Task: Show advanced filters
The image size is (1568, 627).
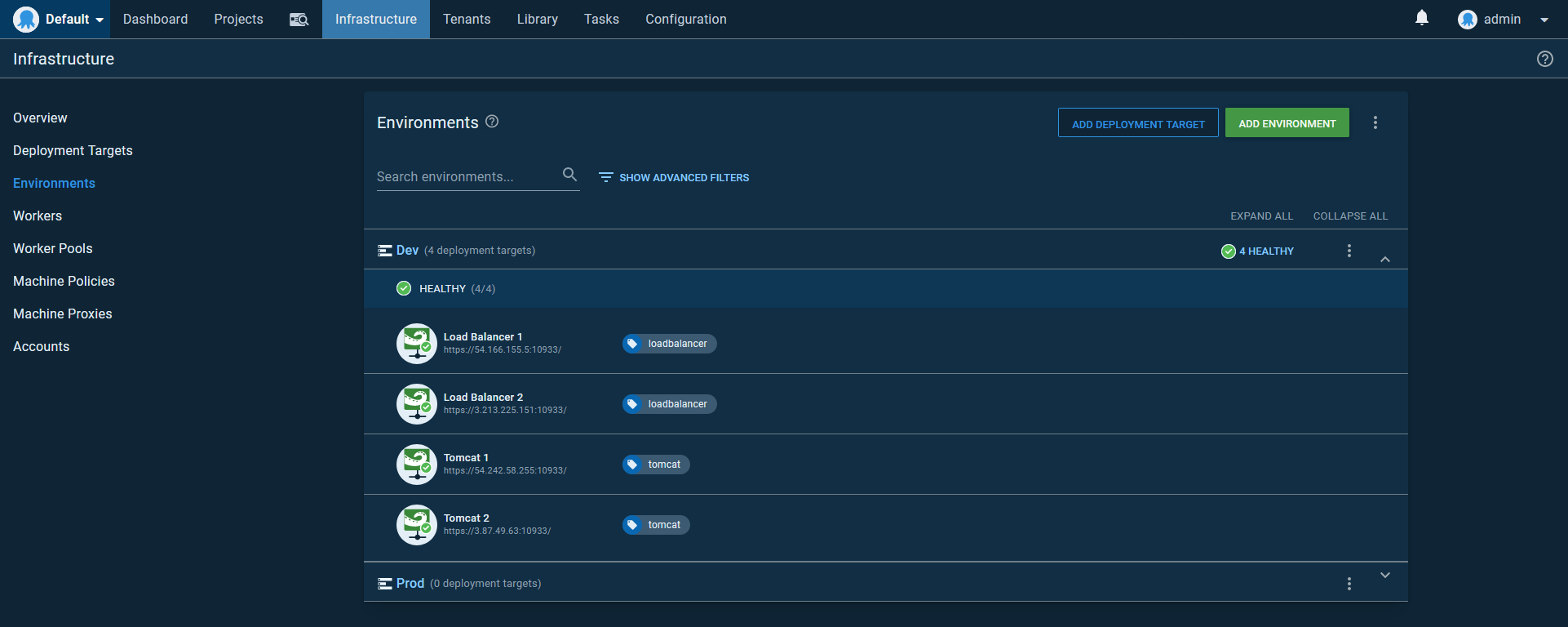Action: 674,177
